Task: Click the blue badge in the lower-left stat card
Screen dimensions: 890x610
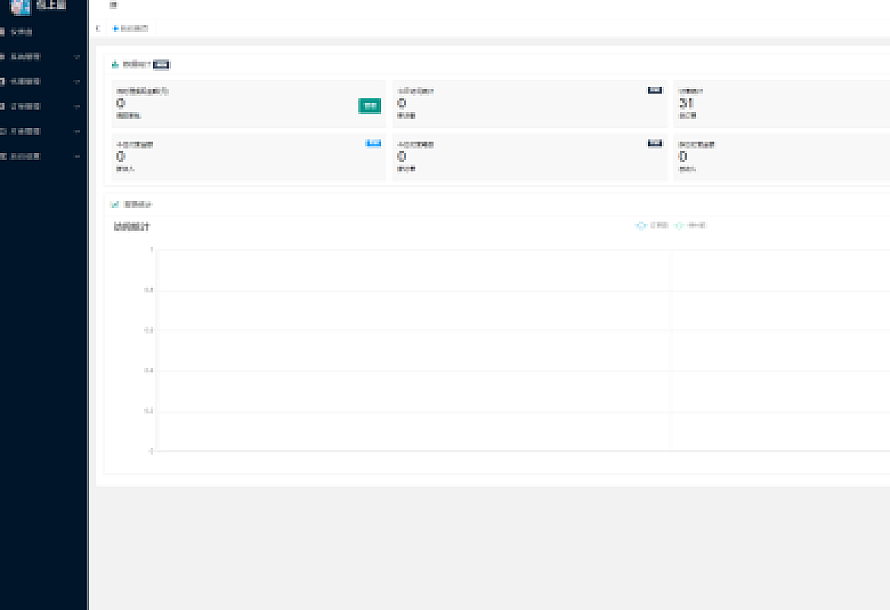Action: click(374, 143)
